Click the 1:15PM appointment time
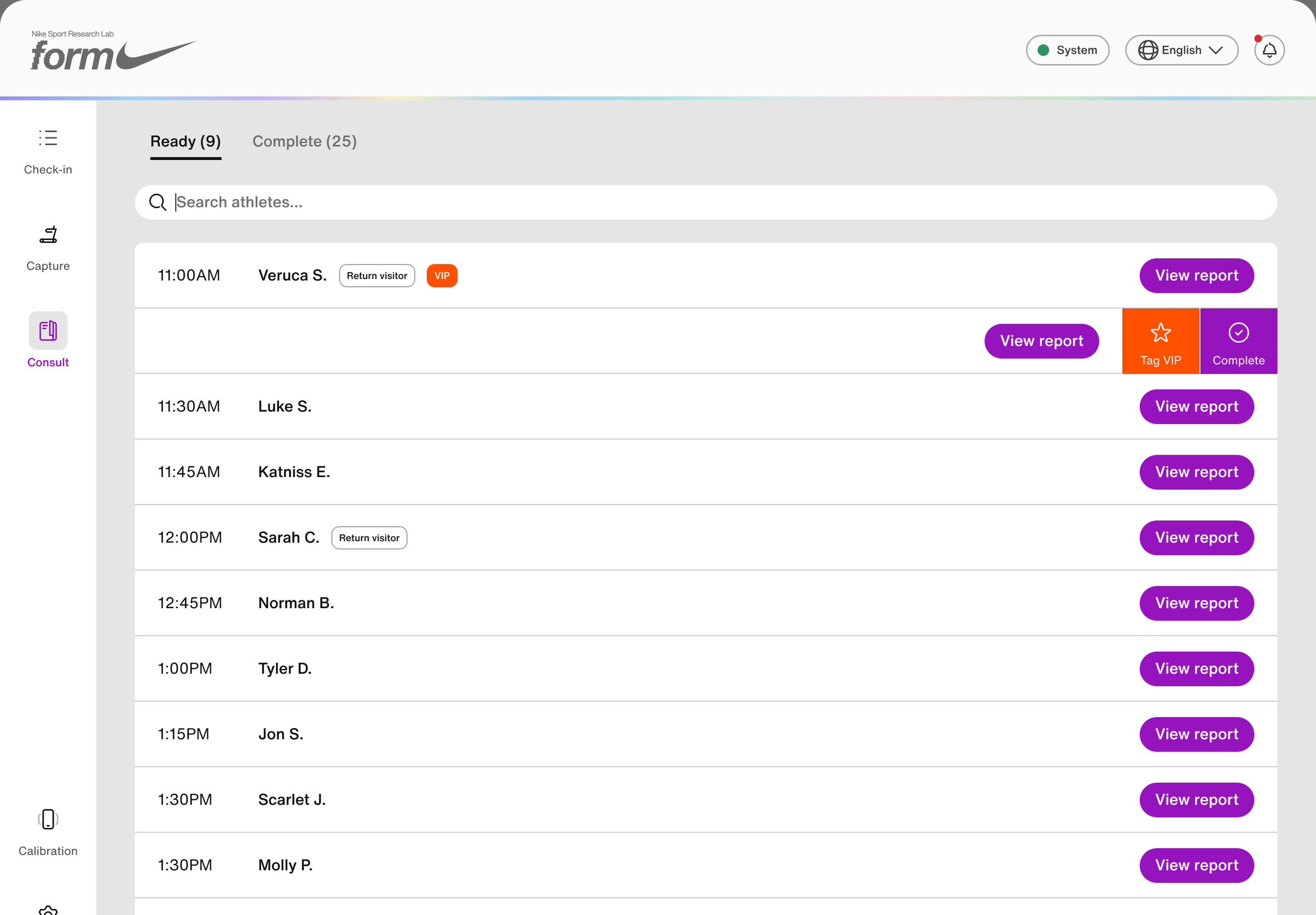The image size is (1316, 915). pos(183,734)
